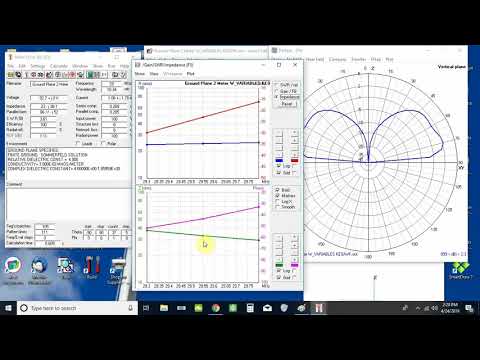
Task: Open Chrome from the taskbar
Action: click(x=216, y=308)
